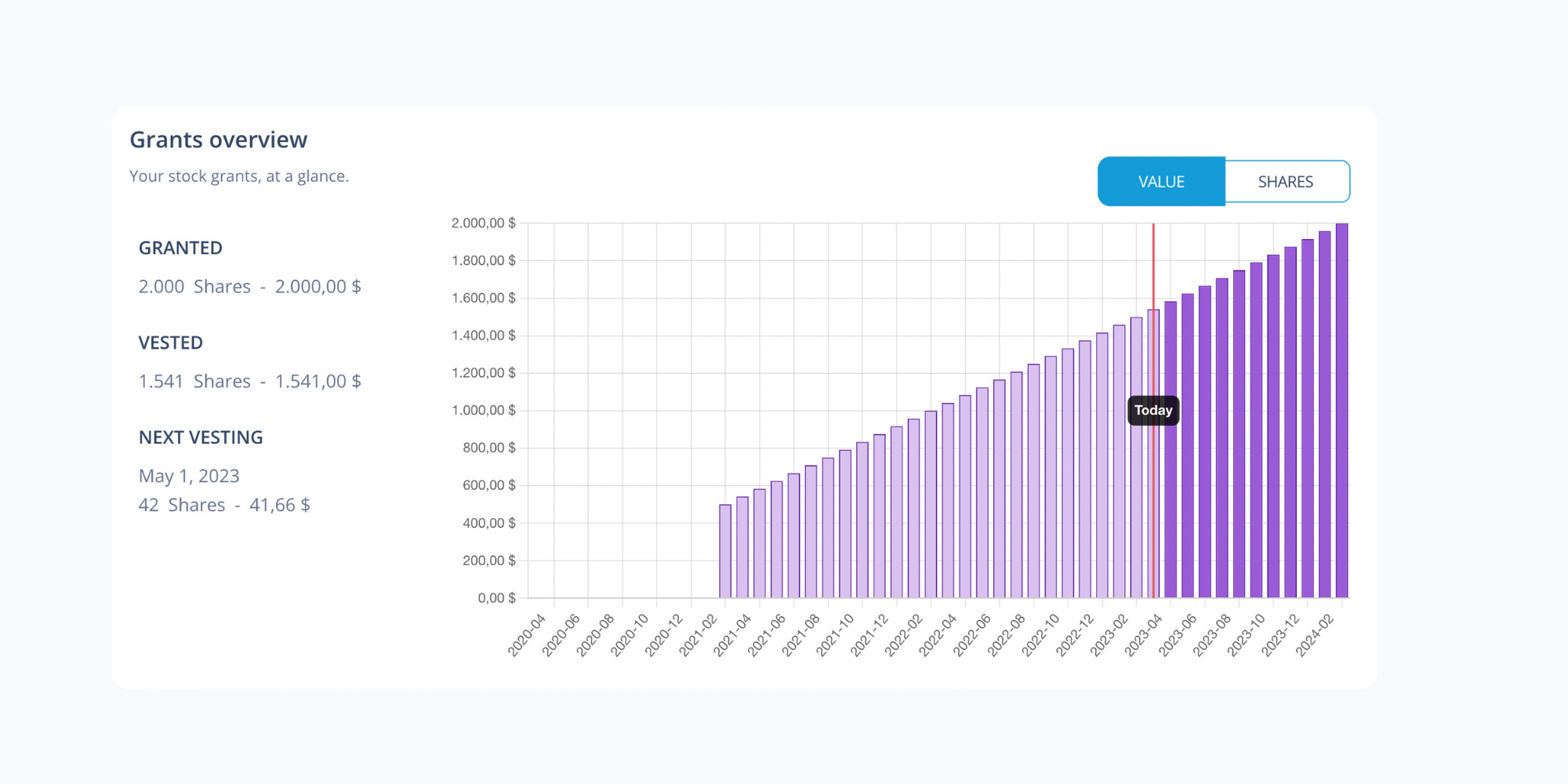Click the 'May 1, 2023' vesting date
Image resolution: width=1568 pixels, height=784 pixels.
(189, 477)
